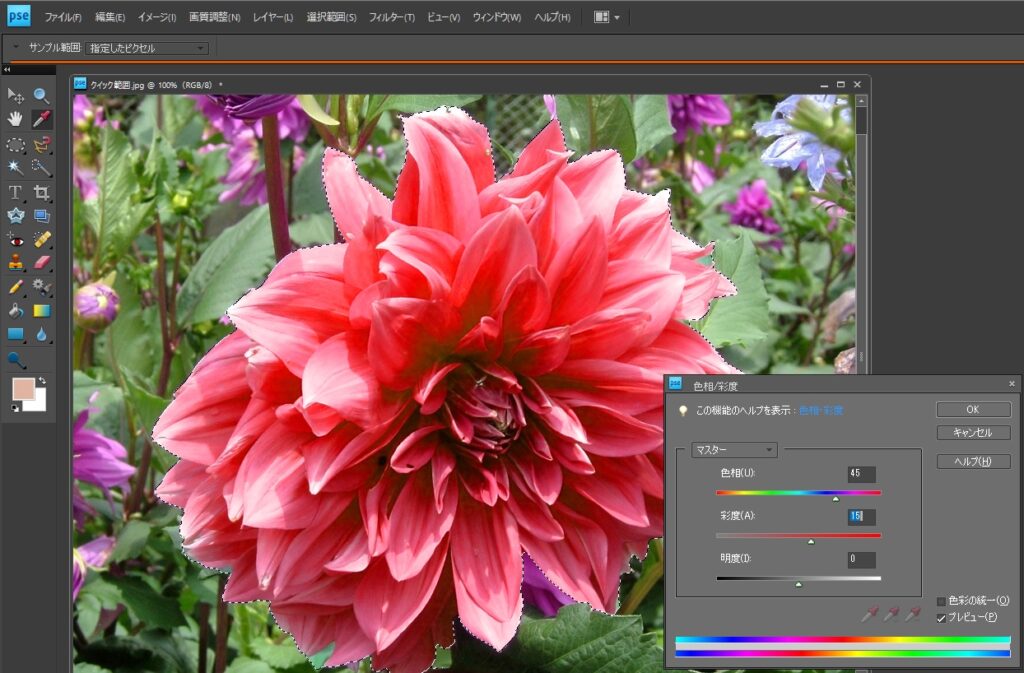This screenshot has width=1024, height=673.
Task: Uncheck the プレビュー preview checkbox
Action: point(941,617)
